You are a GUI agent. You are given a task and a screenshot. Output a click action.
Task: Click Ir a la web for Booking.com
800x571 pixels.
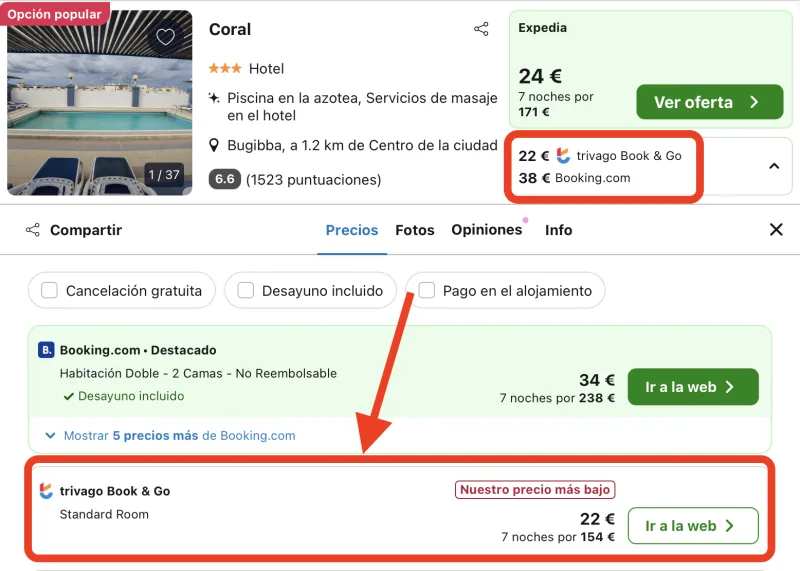(x=693, y=387)
